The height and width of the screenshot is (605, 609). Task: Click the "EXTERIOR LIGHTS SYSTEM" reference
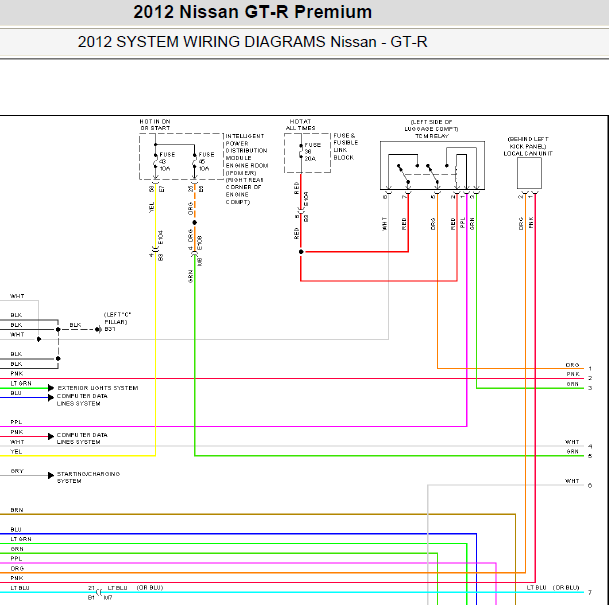[98, 388]
